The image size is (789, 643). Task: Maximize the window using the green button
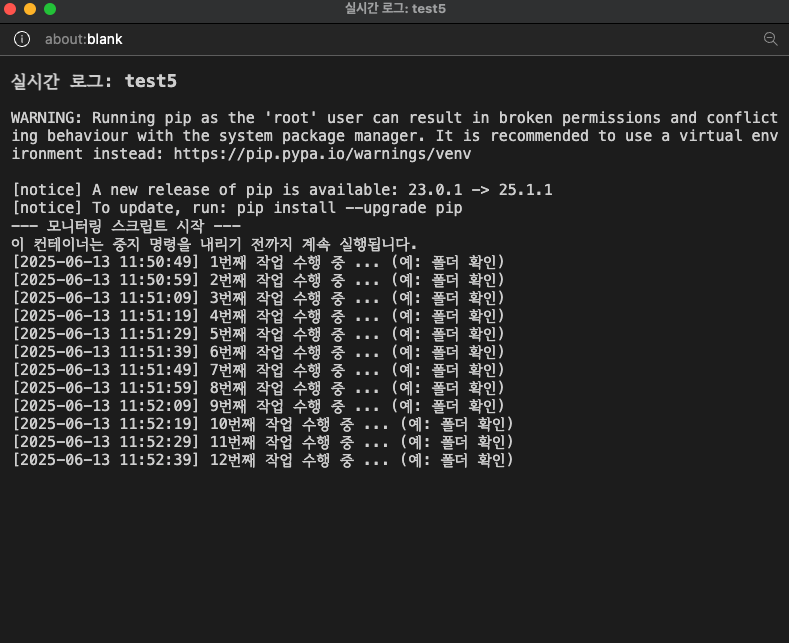(50, 9)
